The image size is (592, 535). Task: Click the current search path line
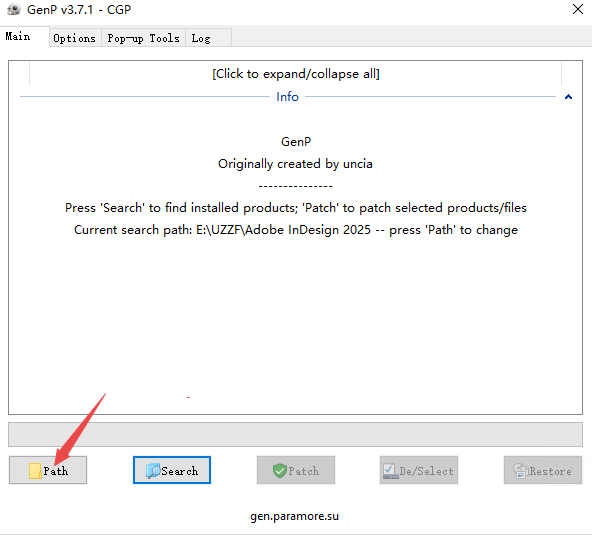(296, 230)
